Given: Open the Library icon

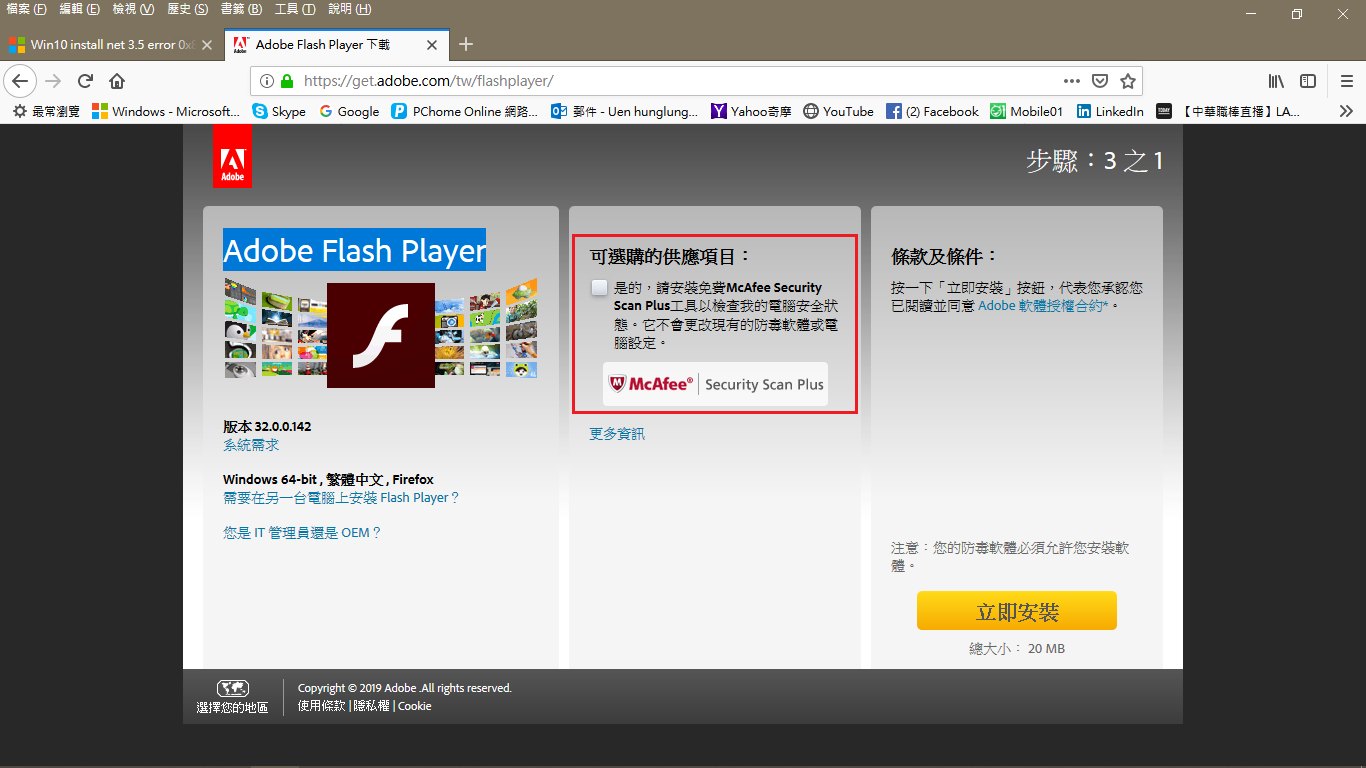Looking at the screenshot, I should click(x=1276, y=81).
